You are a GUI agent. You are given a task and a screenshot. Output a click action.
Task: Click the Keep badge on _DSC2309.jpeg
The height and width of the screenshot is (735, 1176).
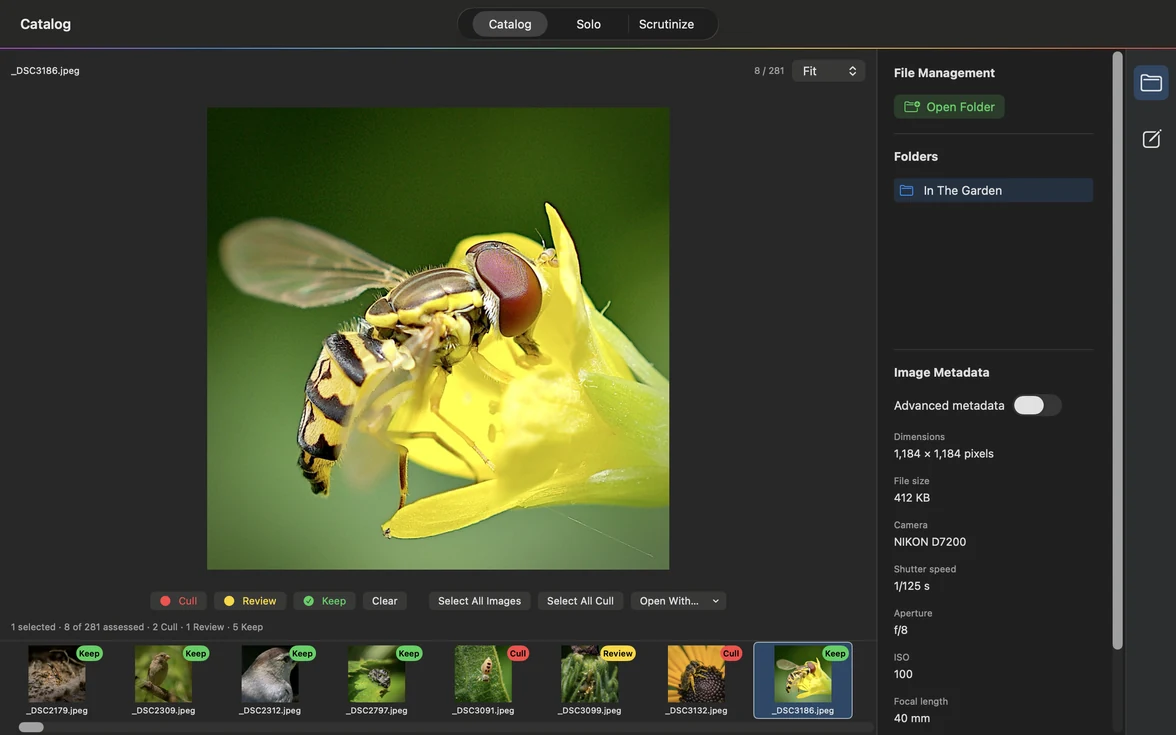pos(196,653)
